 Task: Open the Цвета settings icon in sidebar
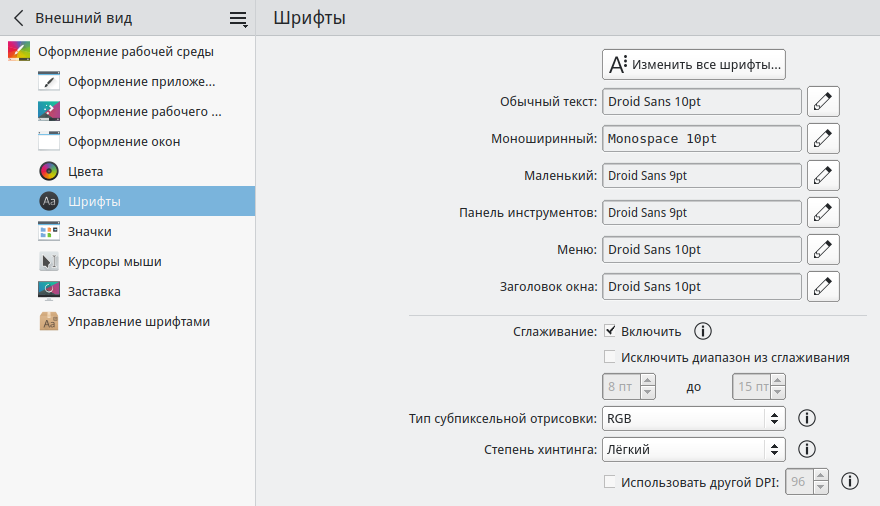[49, 172]
